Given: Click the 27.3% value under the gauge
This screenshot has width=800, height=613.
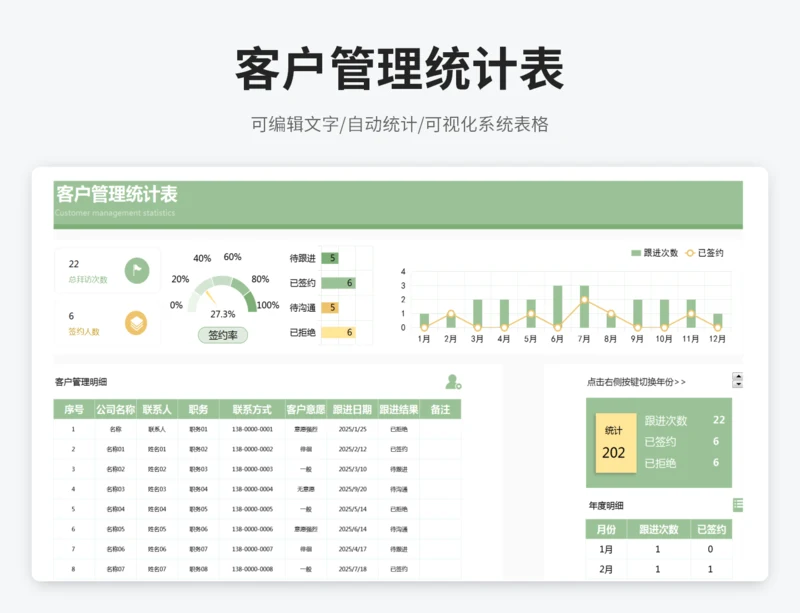Looking at the screenshot, I should coord(222,314).
